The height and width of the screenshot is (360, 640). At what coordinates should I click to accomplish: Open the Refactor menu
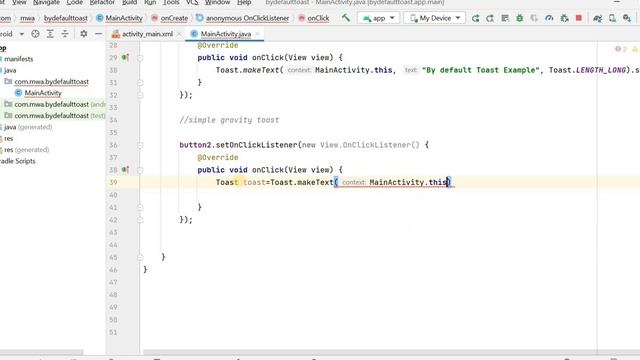coord(102,2)
